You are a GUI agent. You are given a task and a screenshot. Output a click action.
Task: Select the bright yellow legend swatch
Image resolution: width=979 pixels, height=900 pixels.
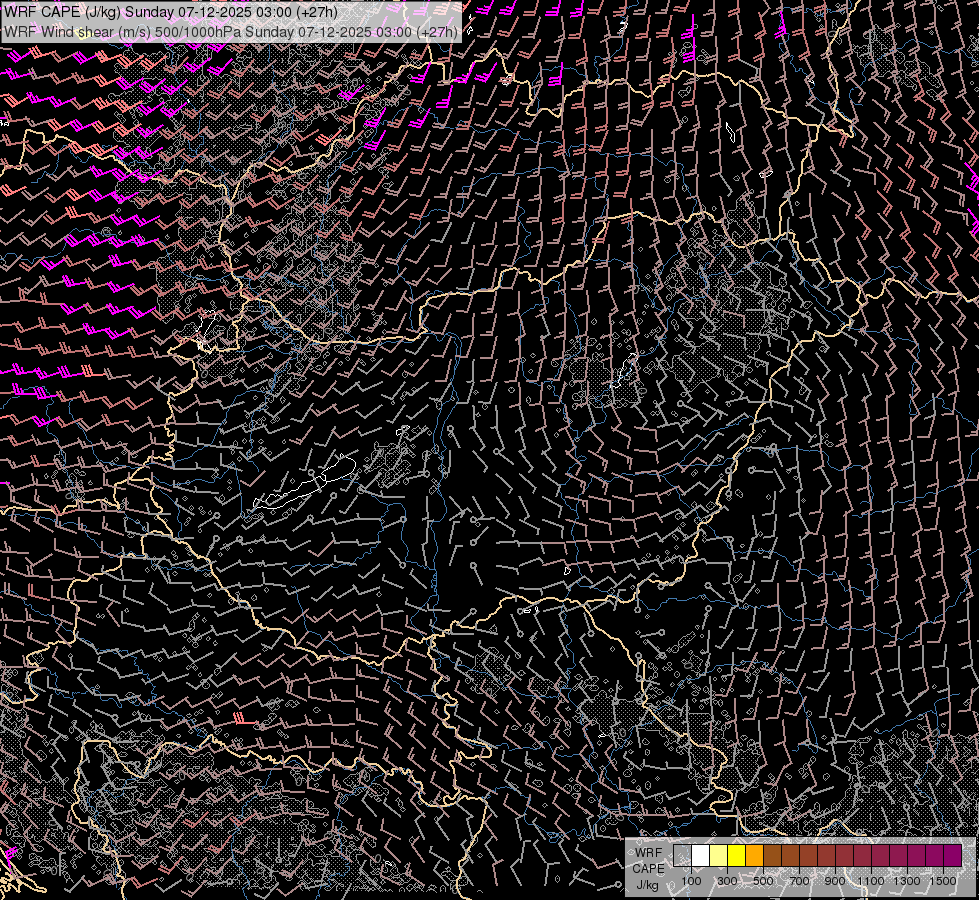[737, 855]
